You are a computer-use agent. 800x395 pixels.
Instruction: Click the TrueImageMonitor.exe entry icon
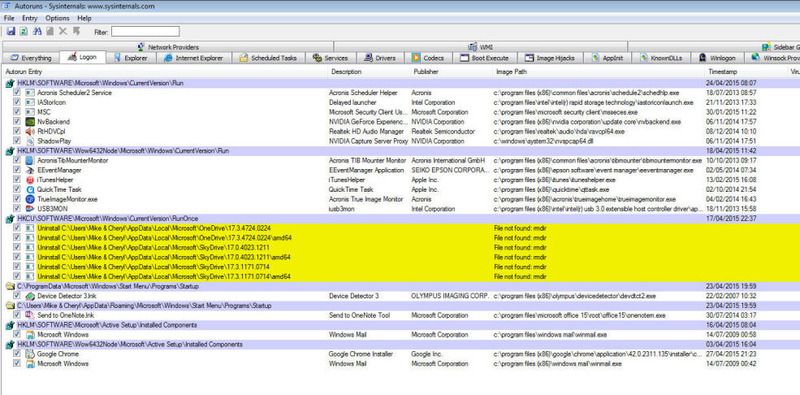coord(30,200)
